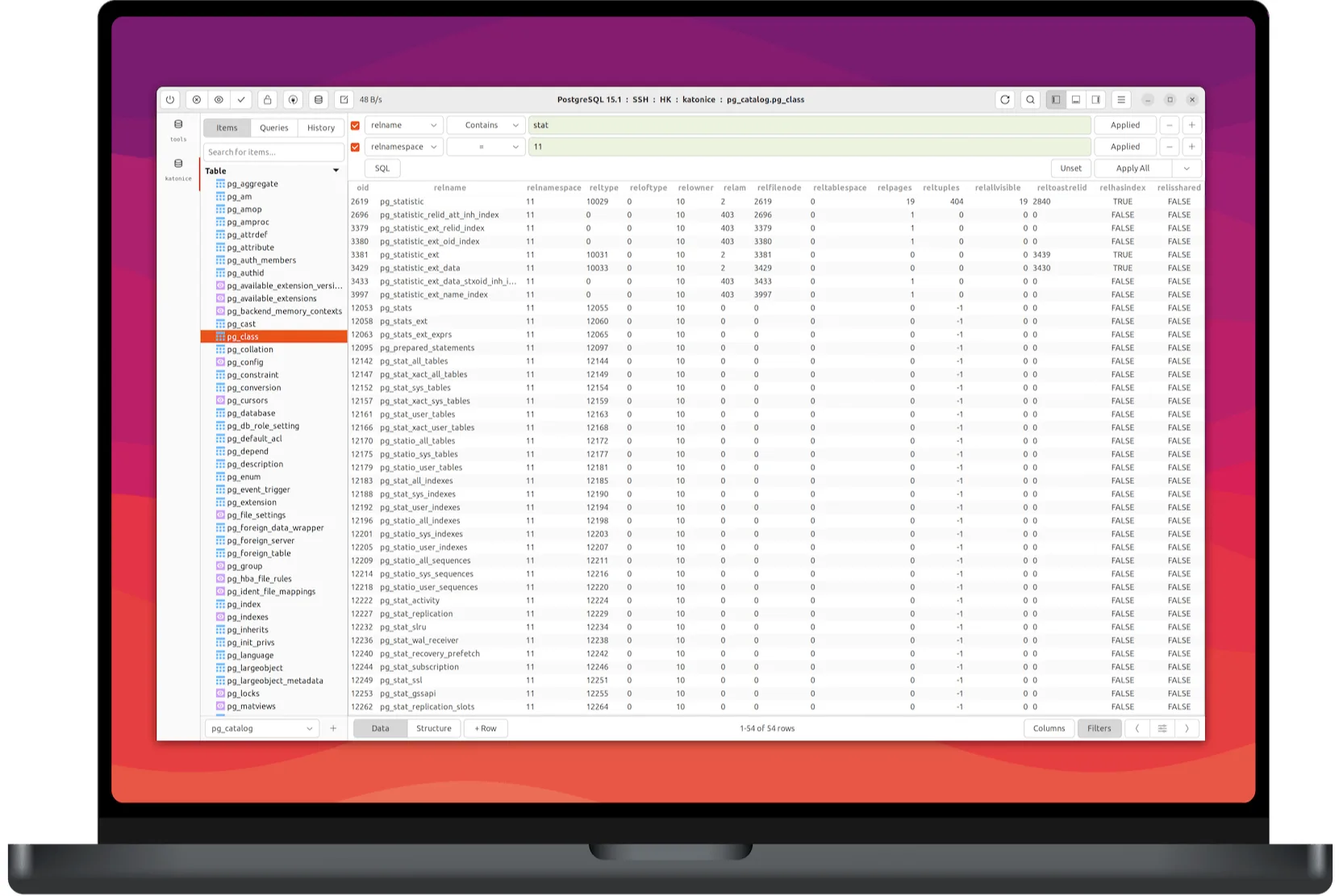Open the Contains operator dropdown
The width and height of the screenshot is (1339, 896).
[486, 126]
